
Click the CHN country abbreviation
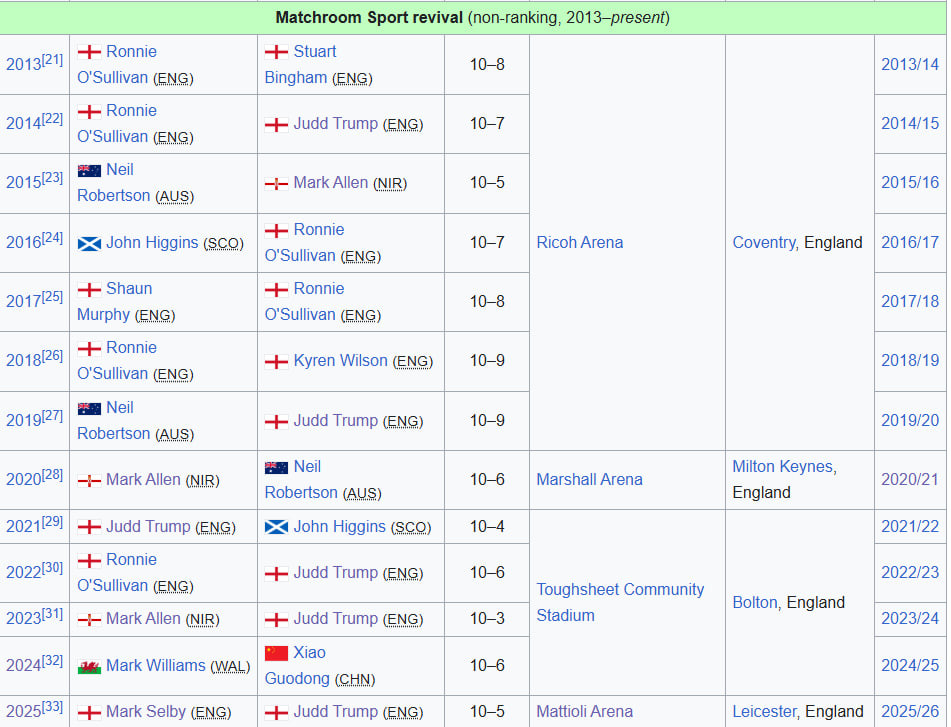click(354, 679)
